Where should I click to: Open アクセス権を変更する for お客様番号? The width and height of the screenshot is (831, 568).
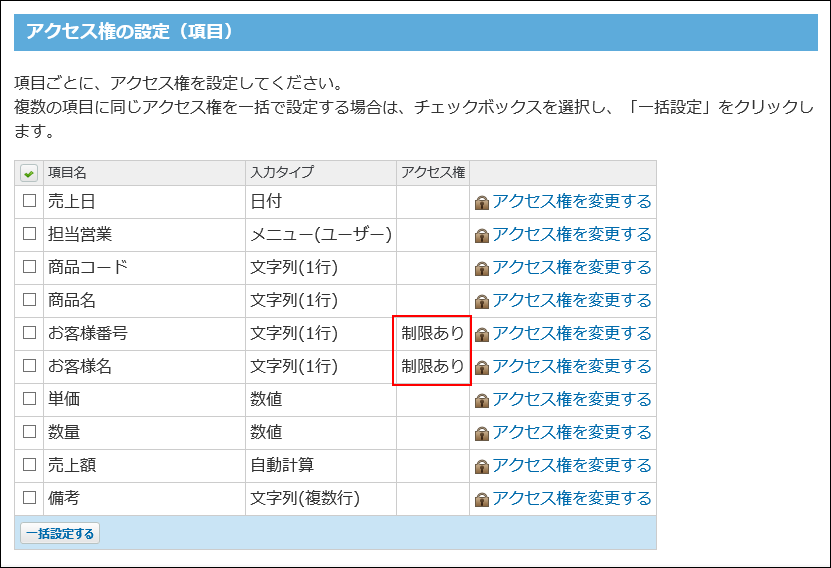(x=572, y=333)
